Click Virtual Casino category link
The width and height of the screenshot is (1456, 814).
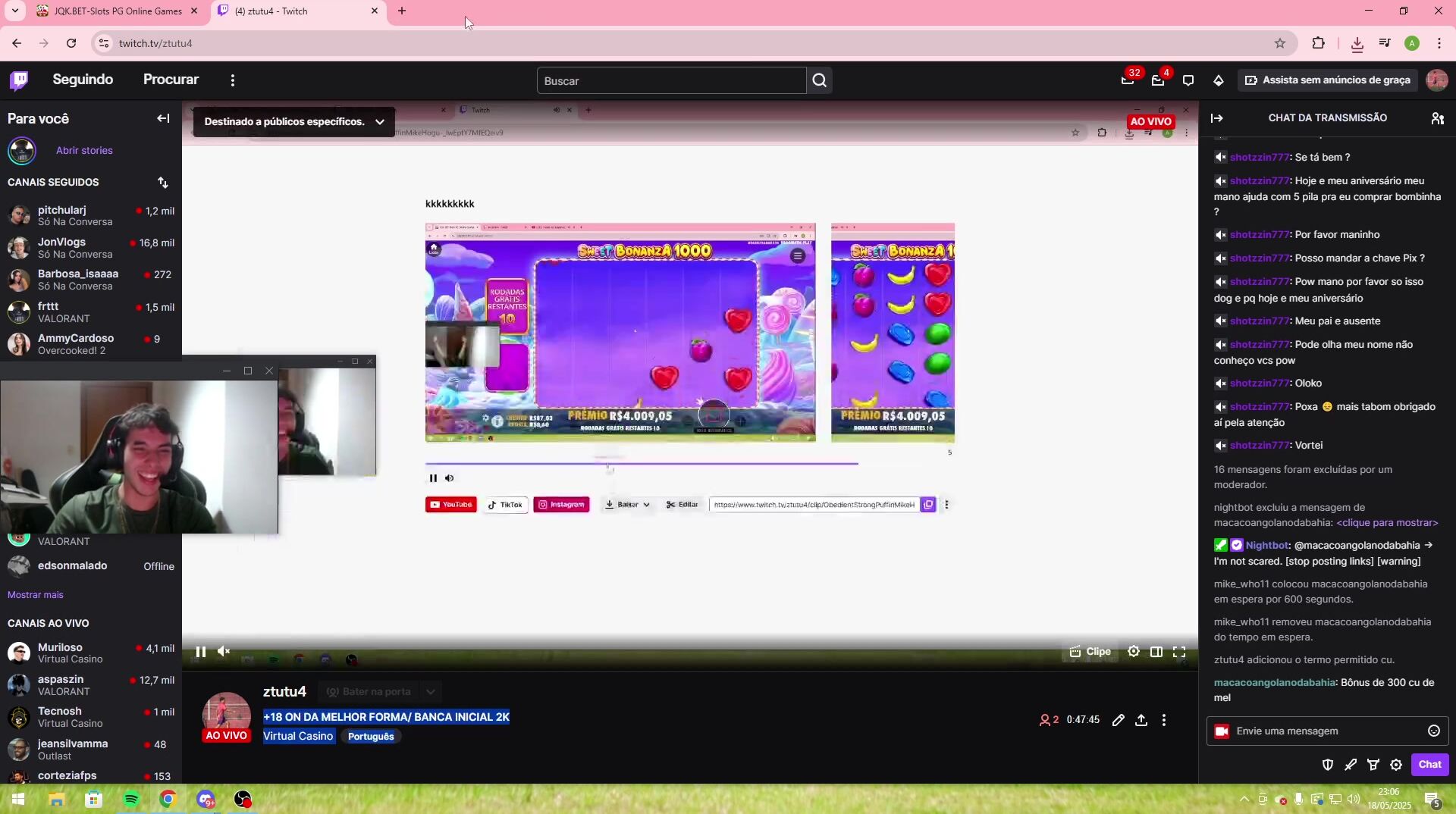pos(298,737)
